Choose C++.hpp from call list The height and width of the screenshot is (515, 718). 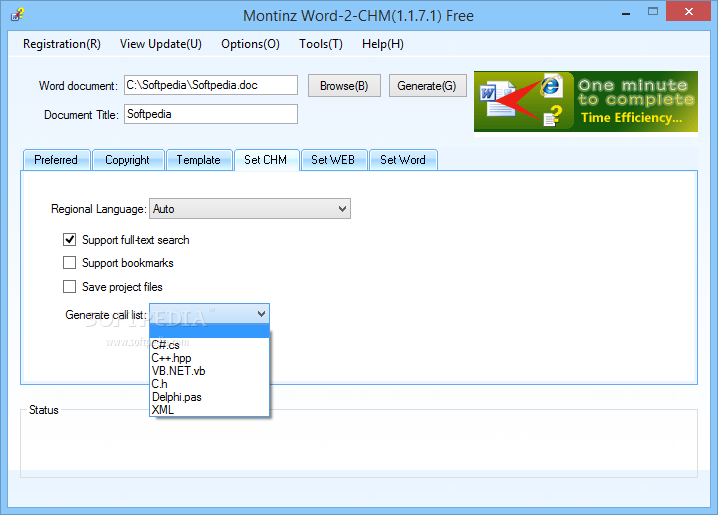coord(209,358)
